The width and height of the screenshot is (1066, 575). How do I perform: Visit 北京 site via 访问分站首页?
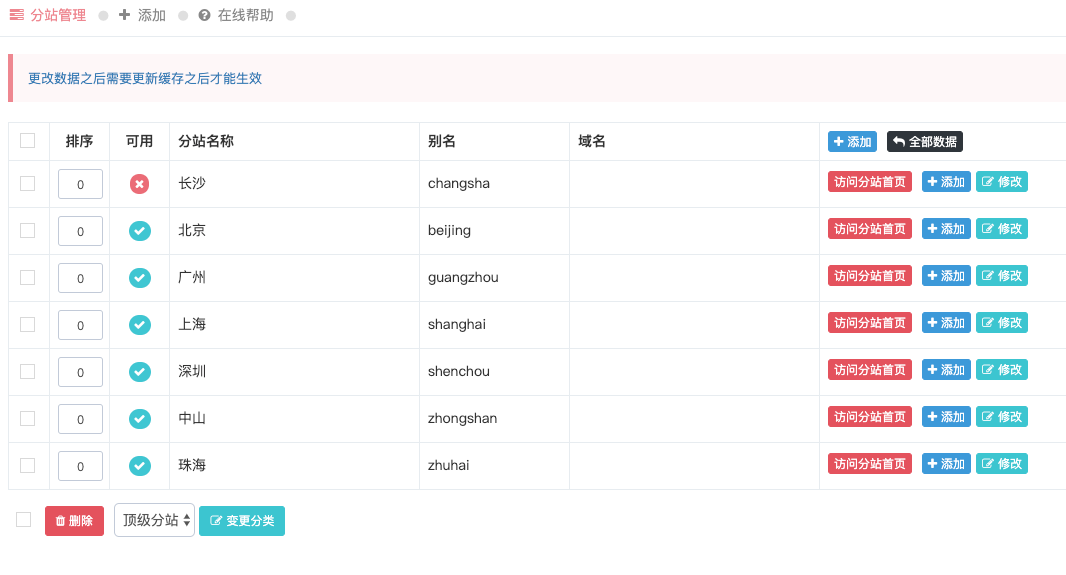(870, 228)
